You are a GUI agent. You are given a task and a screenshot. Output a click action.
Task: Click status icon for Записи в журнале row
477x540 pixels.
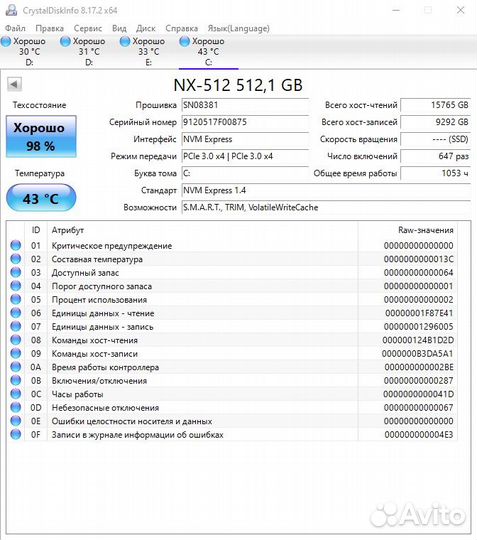(x=15, y=435)
